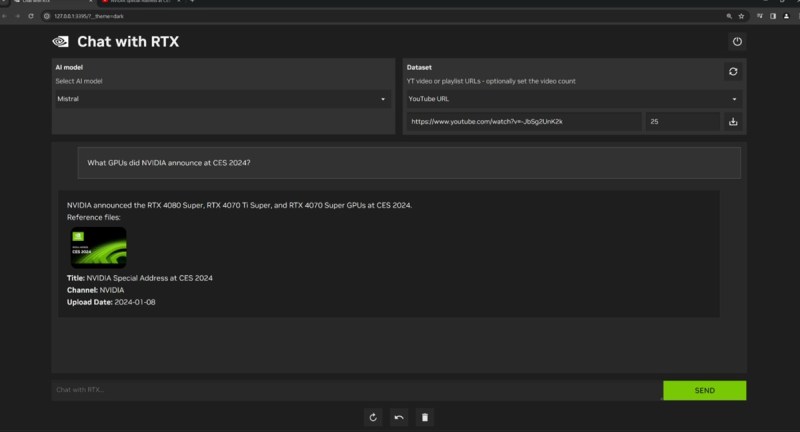Click the browser address bar URL
Screen dimensions: 800x432
89,16
